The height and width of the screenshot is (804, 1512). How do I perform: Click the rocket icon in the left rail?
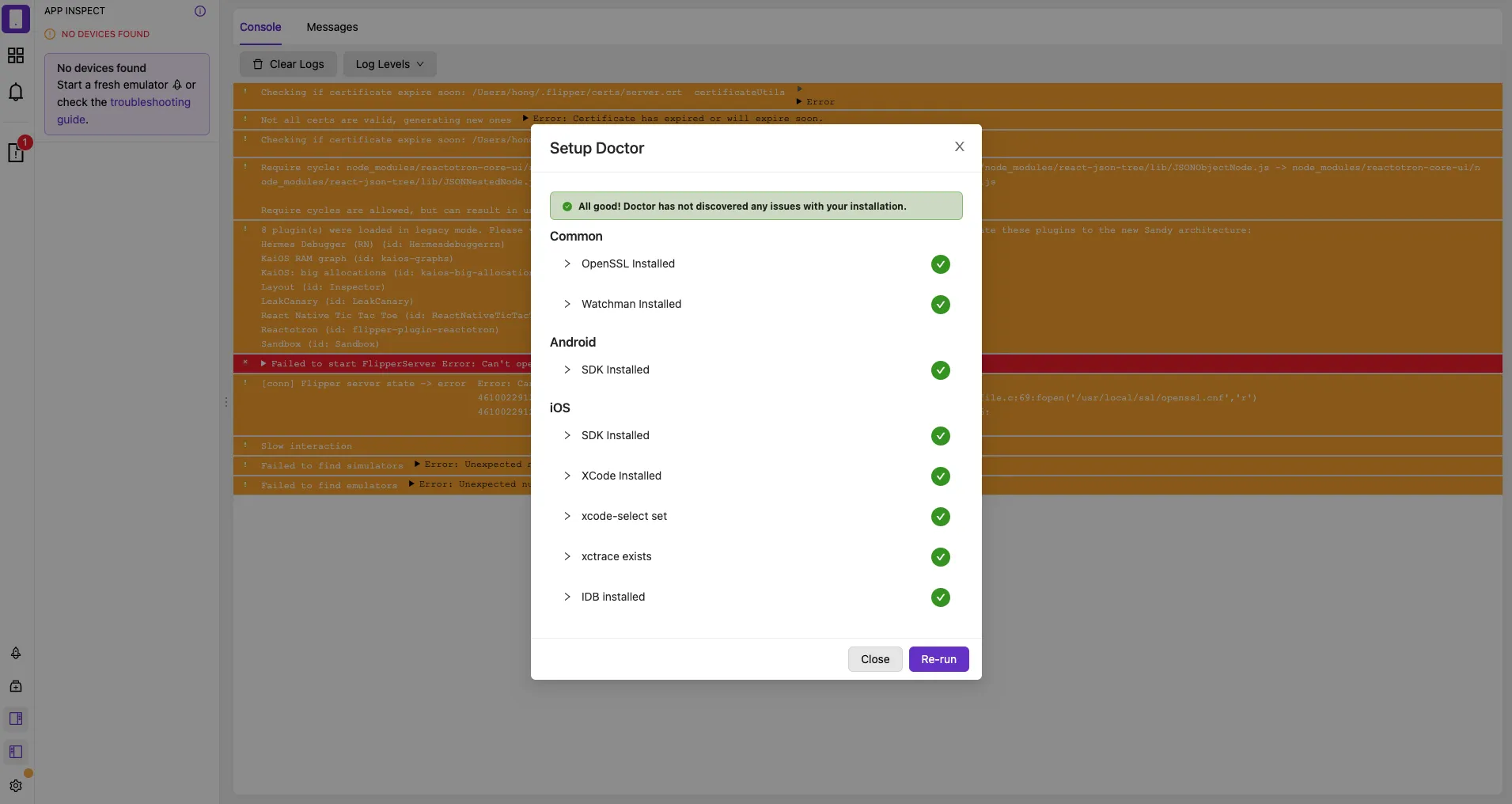tap(16, 653)
